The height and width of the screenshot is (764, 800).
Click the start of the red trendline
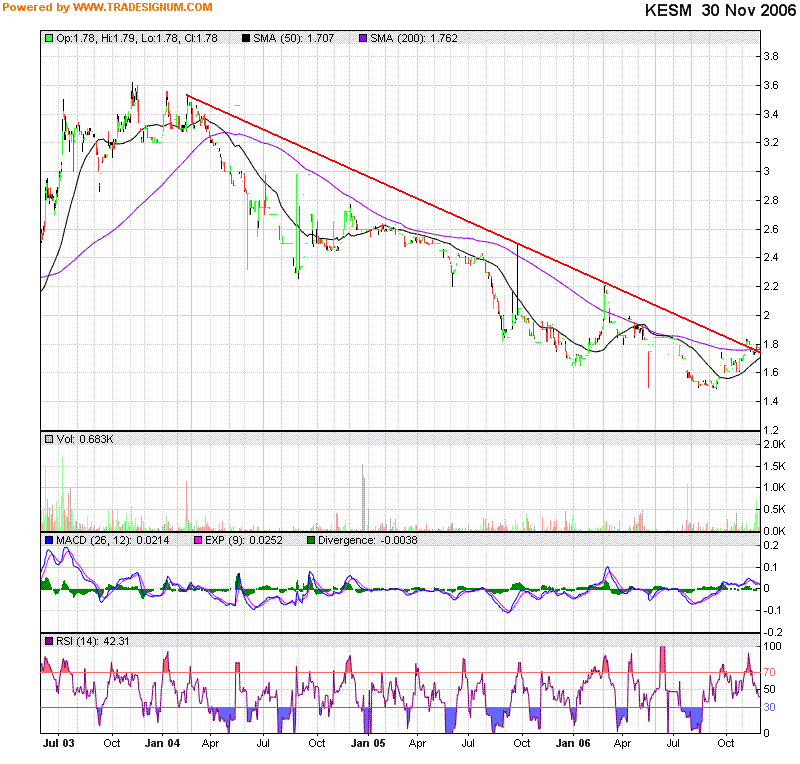point(187,95)
